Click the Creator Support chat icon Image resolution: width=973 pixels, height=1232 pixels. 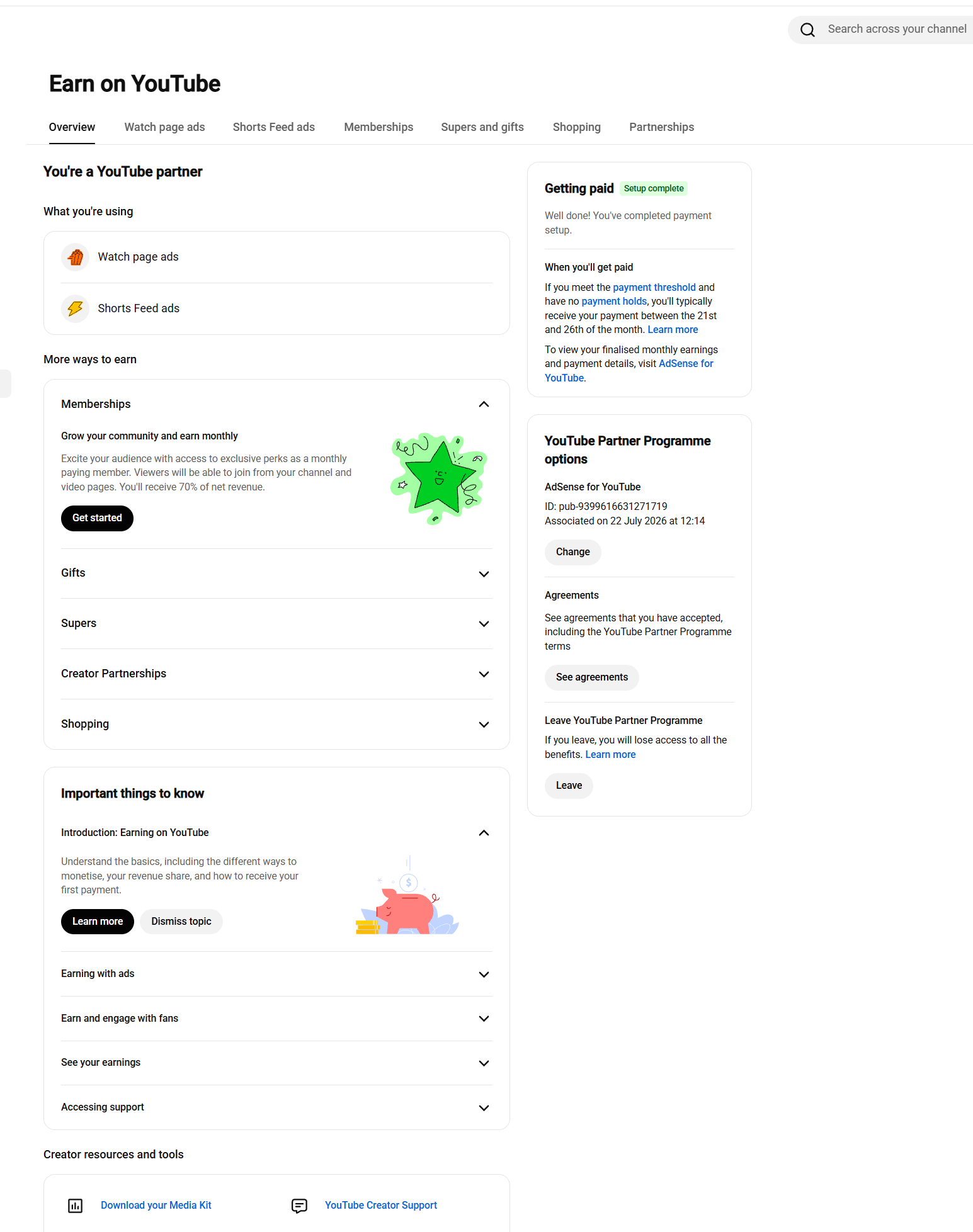tap(299, 1206)
